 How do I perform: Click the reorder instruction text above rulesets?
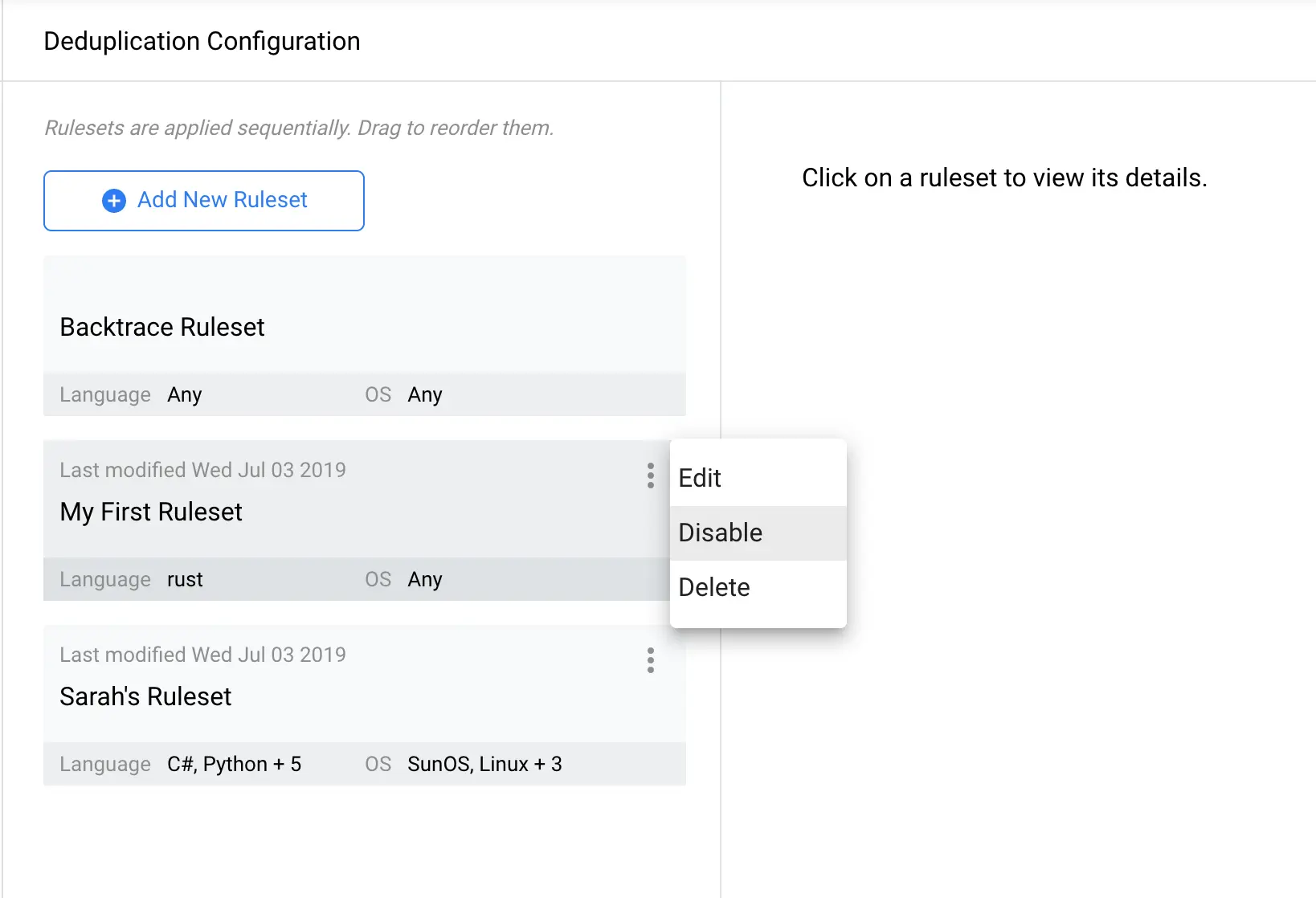coord(299,128)
